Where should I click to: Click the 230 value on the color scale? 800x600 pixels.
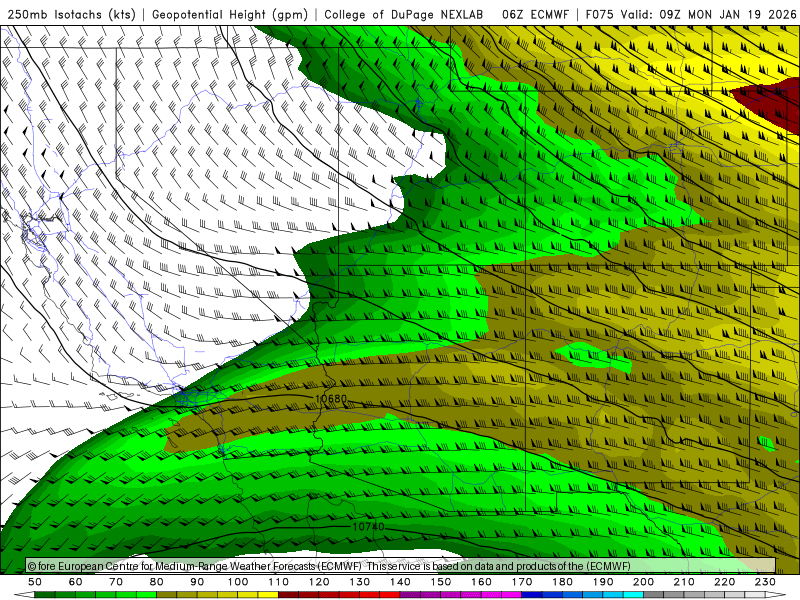765,582
